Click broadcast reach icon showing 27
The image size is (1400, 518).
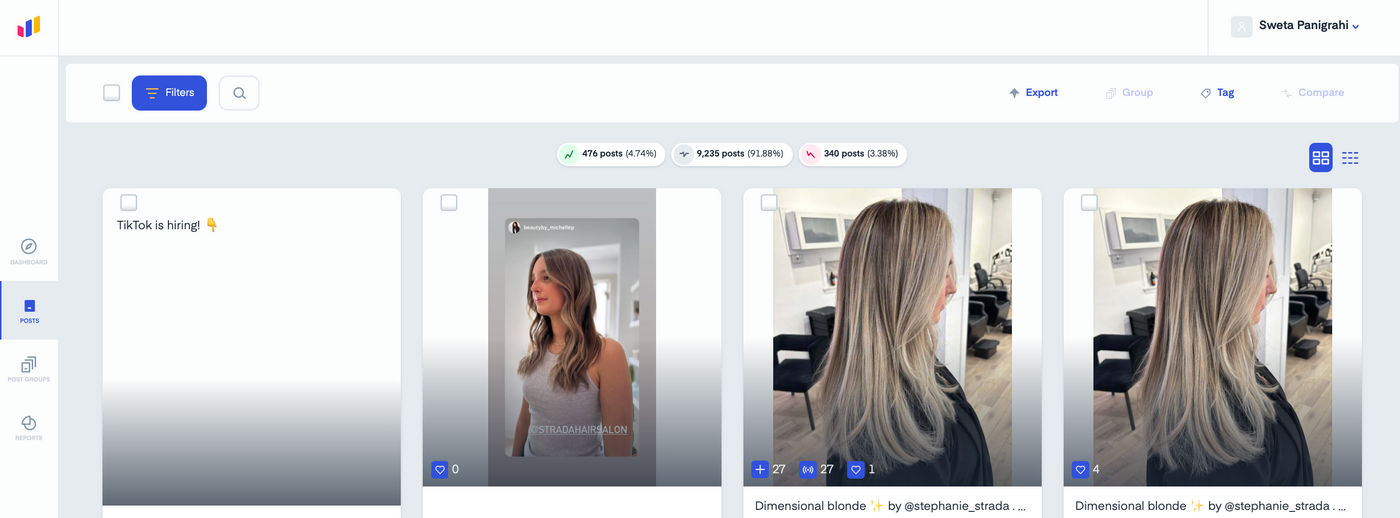coord(808,469)
